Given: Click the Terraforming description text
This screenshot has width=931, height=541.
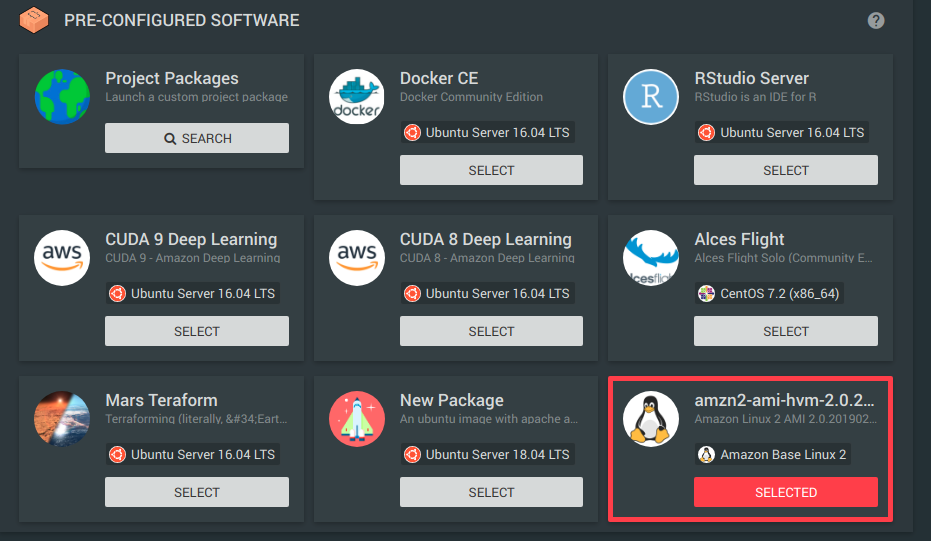Looking at the screenshot, I should pos(197,419).
